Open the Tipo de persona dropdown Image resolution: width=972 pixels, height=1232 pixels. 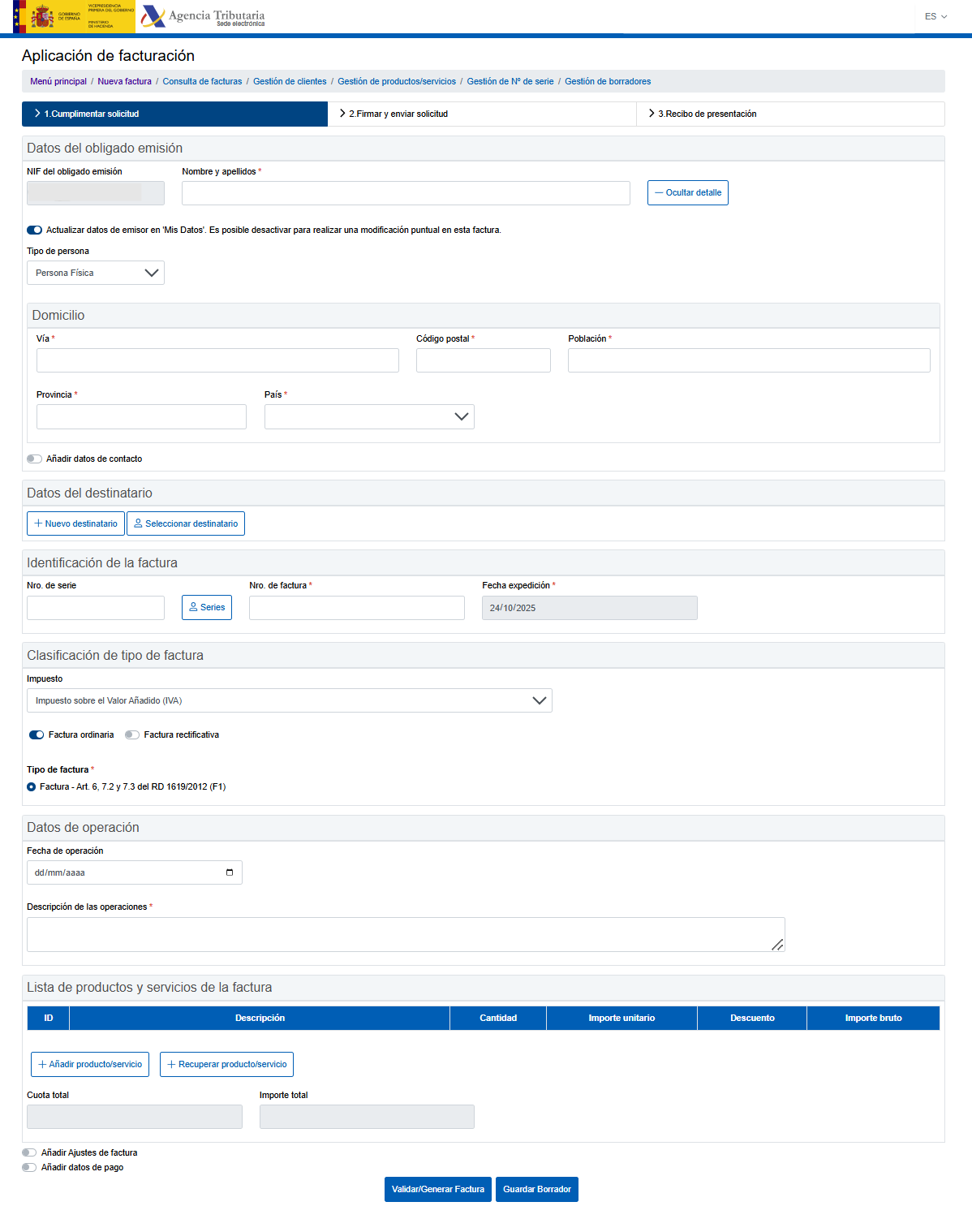pyautogui.click(x=96, y=273)
